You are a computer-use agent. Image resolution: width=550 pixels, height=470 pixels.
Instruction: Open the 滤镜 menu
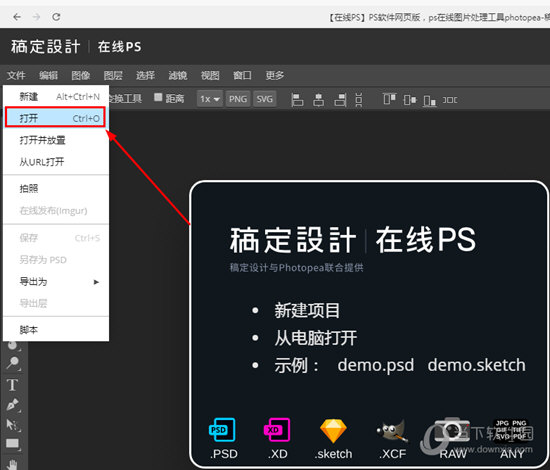[178, 75]
